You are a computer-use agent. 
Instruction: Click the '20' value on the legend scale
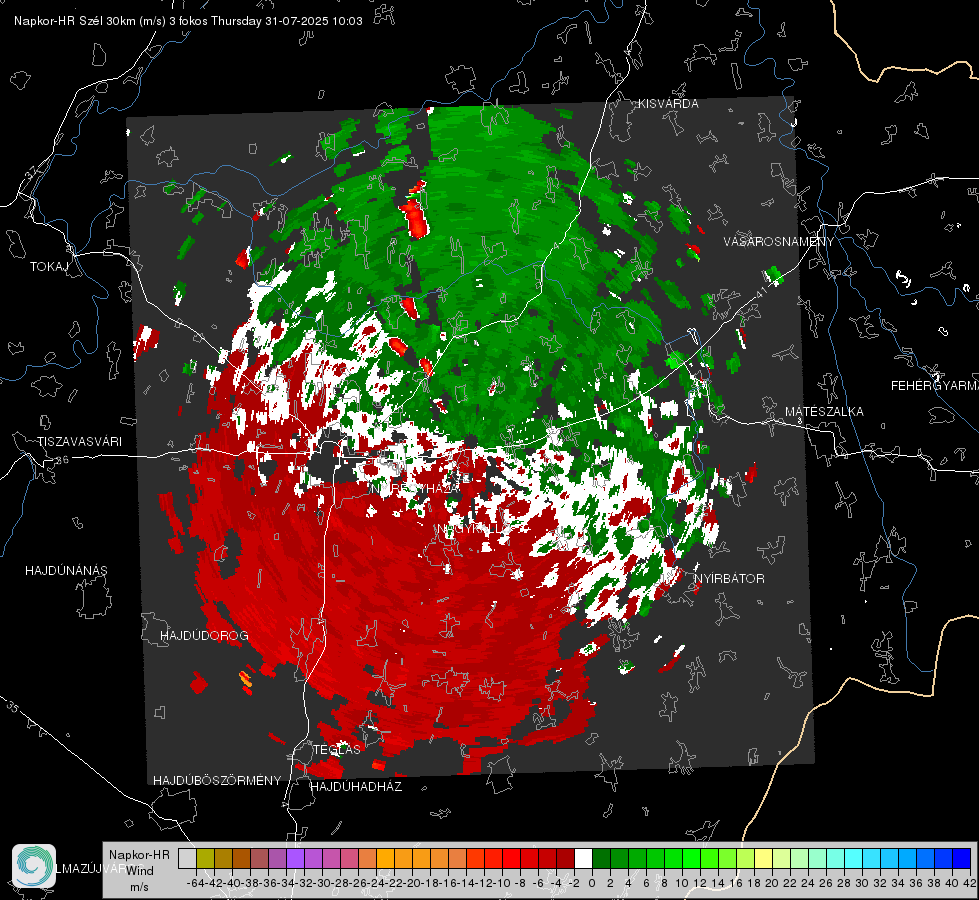tap(772, 883)
